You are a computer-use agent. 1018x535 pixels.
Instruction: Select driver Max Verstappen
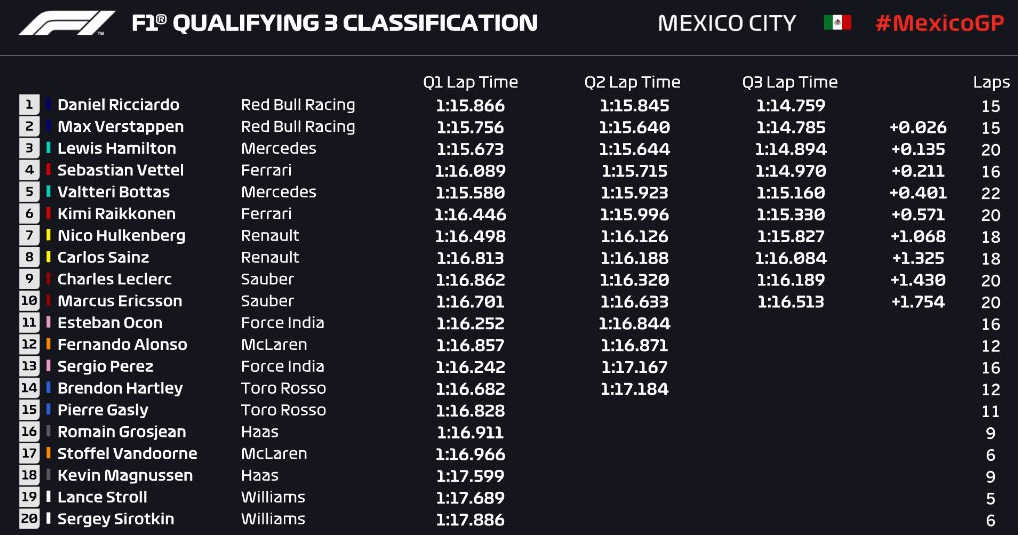121,127
